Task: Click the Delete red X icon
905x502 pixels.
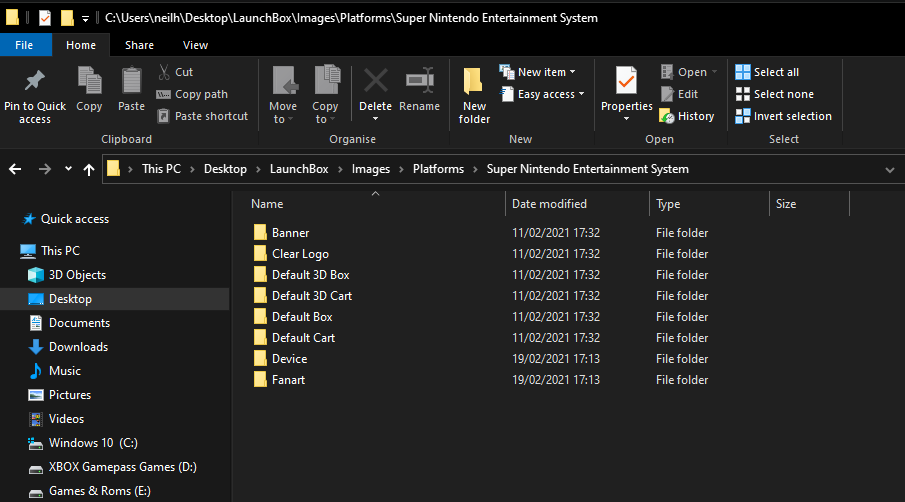Action: point(376,81)
